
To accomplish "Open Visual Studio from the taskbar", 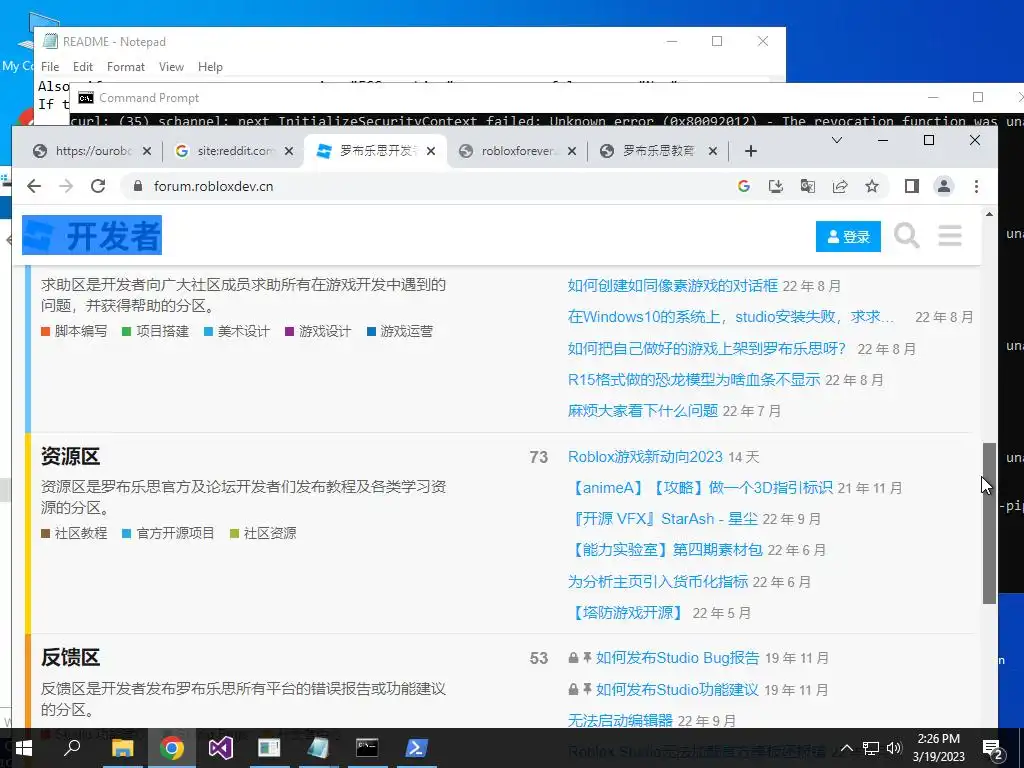I will [220, 748].
